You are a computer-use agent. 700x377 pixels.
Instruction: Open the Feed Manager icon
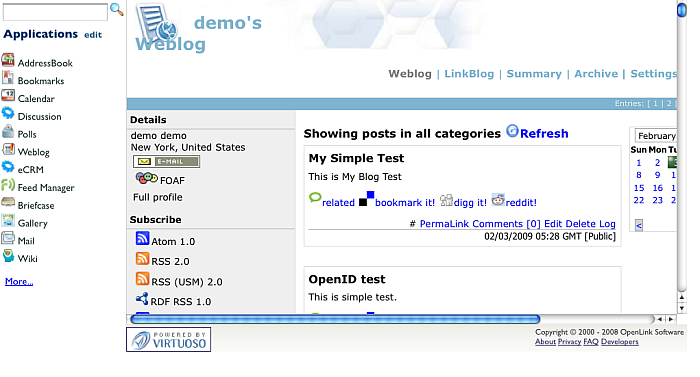(8, 184)
